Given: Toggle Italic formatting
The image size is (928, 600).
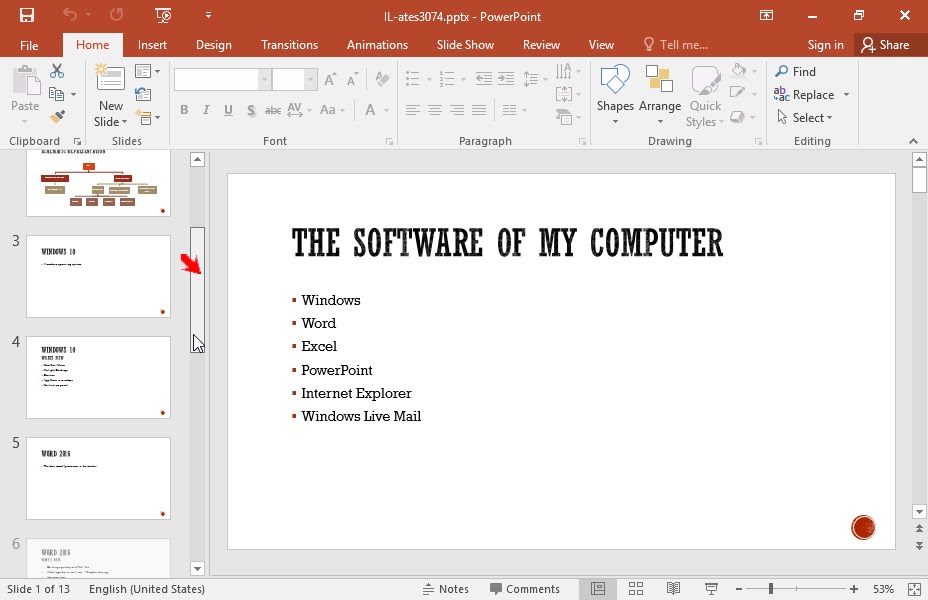Looking at the screenshot, I should tap(206, 110).
